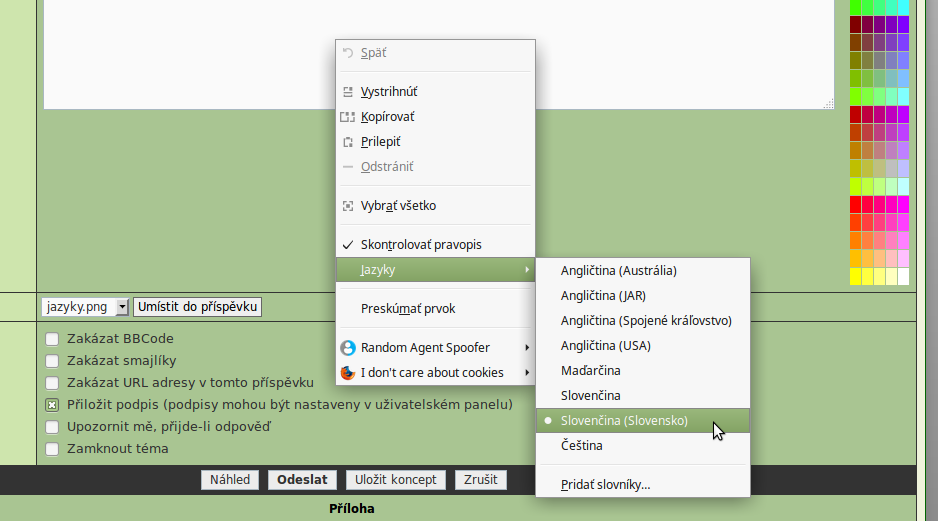This screenshot has height=521, width=938.
Task: Click the delete icon beside Odstrániť
Action: (x=348, y=167)
